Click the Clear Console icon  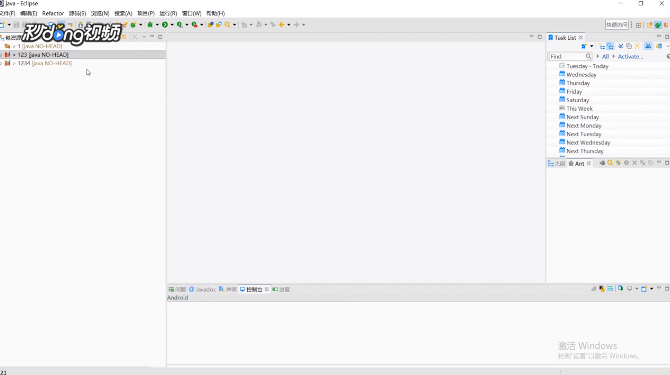coord(594,289)
